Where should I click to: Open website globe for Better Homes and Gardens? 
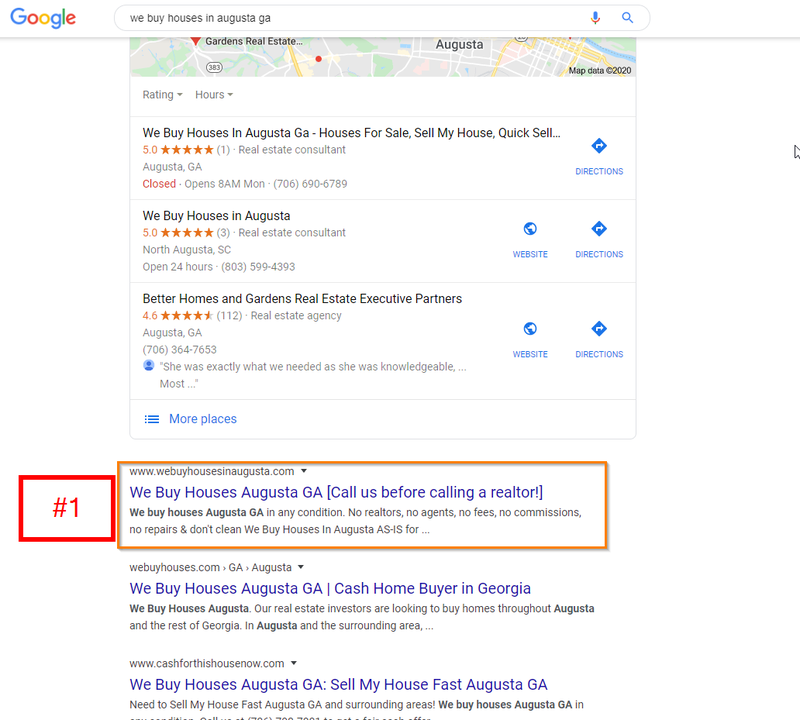pos(530,329)
